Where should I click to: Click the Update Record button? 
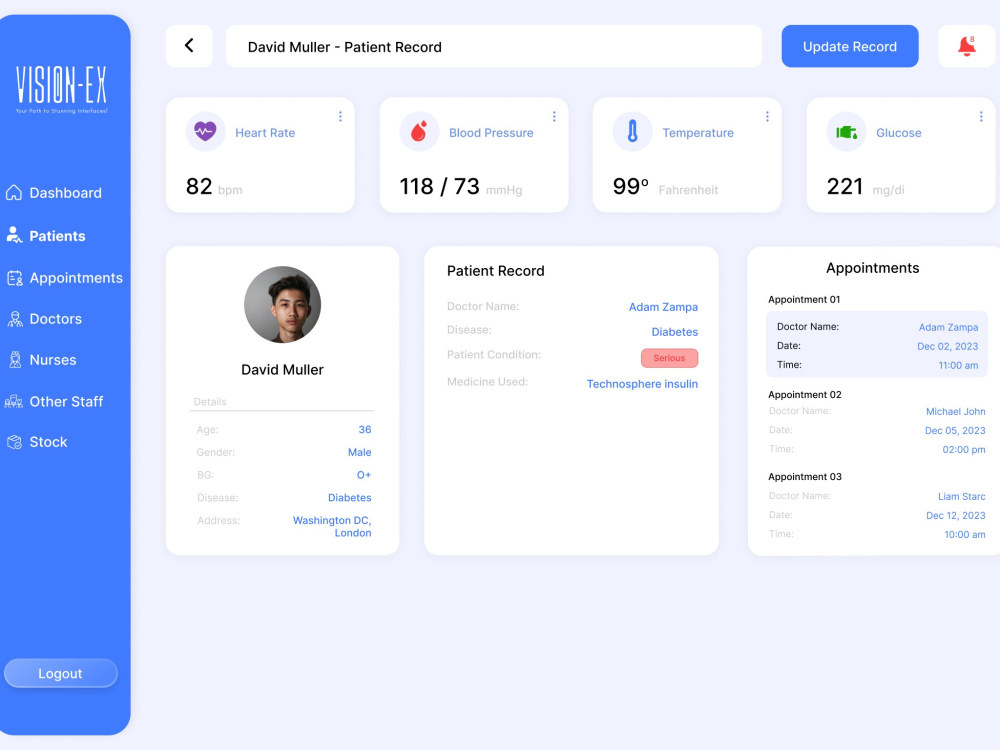[849, 46]
